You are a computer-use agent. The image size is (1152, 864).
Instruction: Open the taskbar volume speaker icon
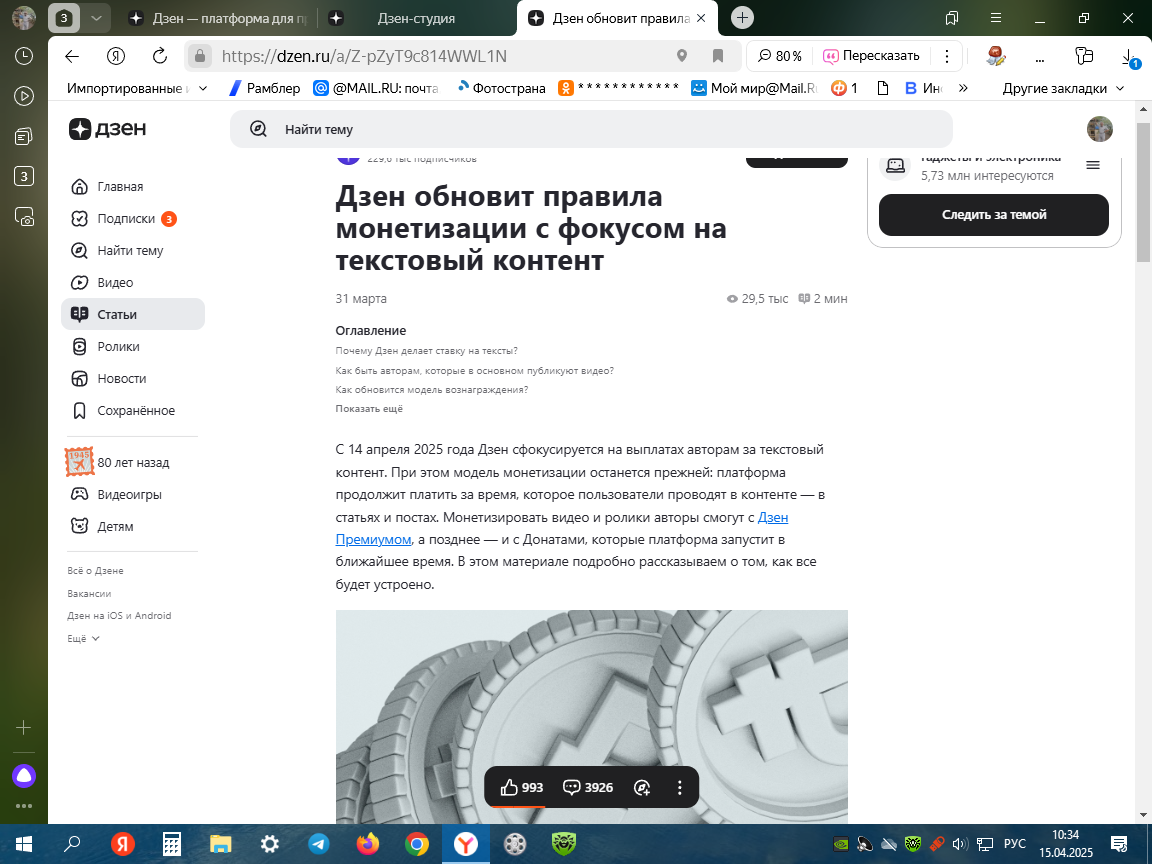click(960, 844)
